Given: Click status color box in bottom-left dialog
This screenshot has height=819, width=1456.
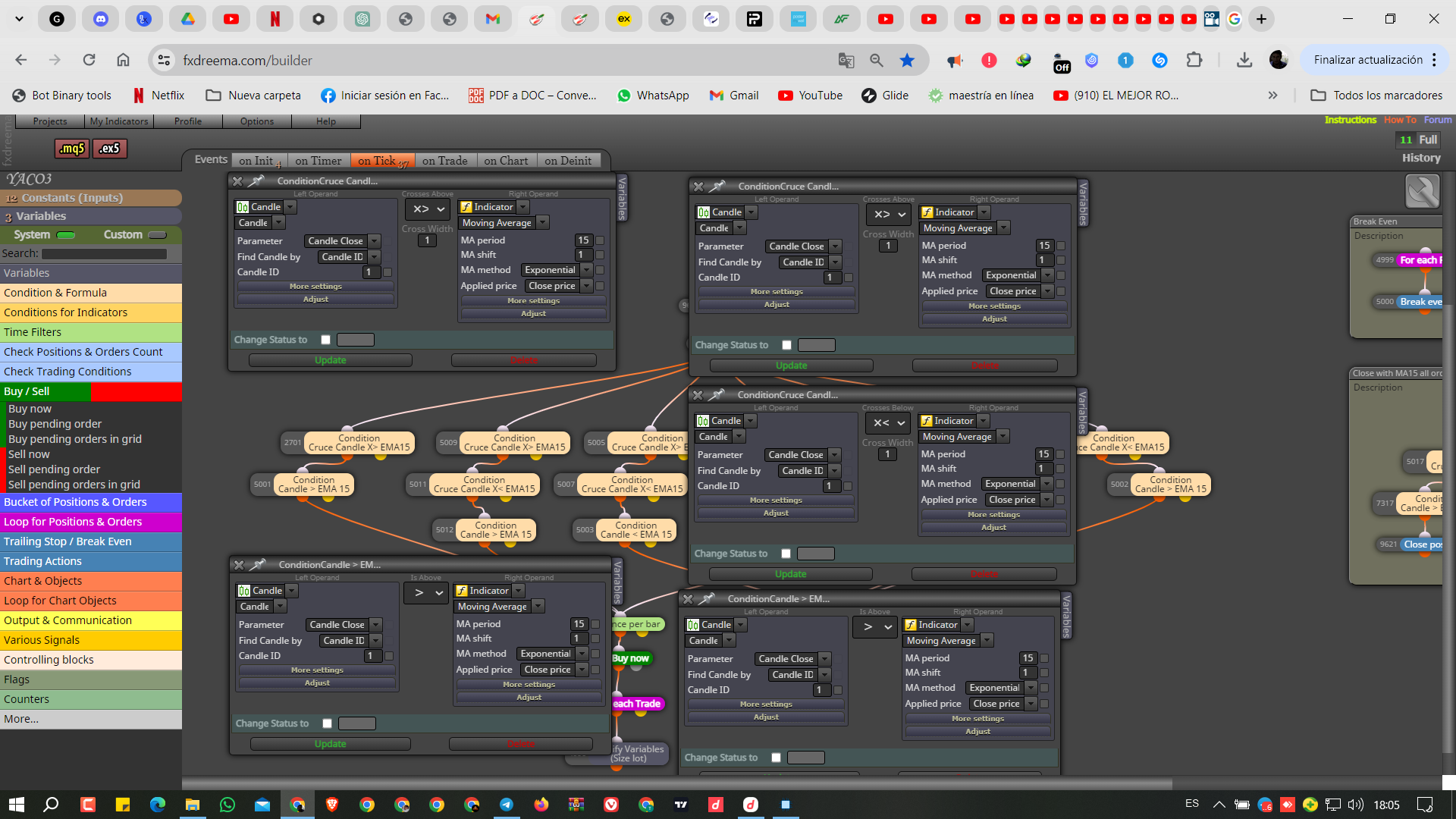Looking at the screenshot, I should pyautogui.click(x=357, y=723).
